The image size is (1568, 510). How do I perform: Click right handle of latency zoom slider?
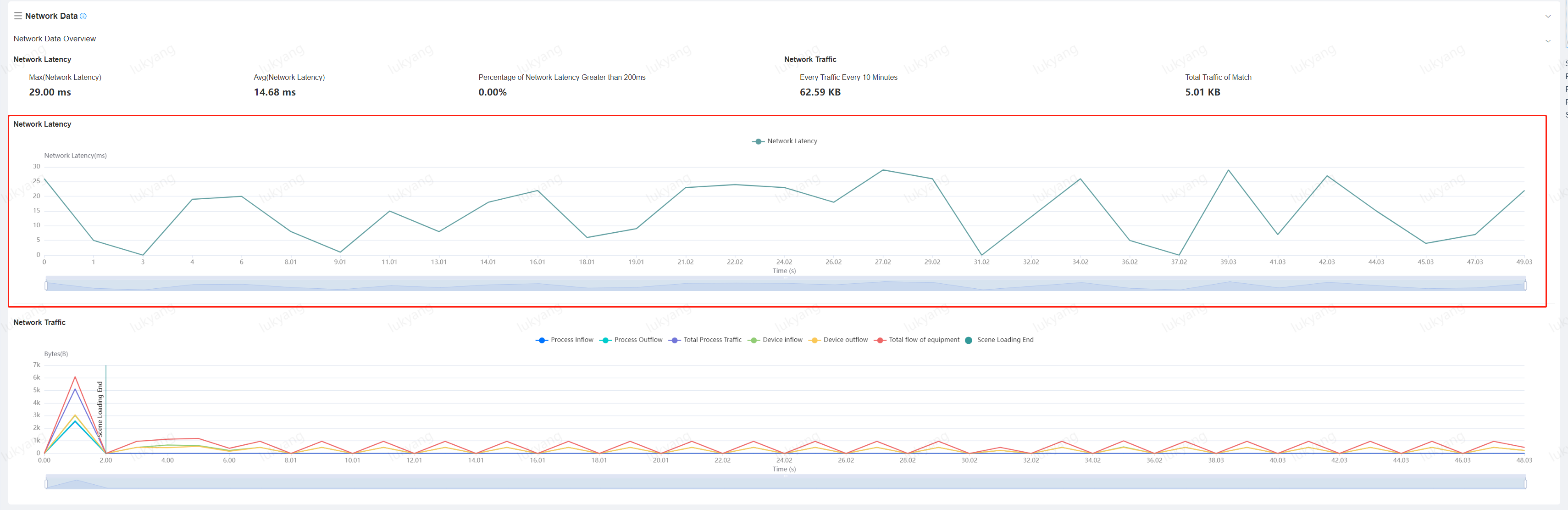click(x=1525, y=285)
